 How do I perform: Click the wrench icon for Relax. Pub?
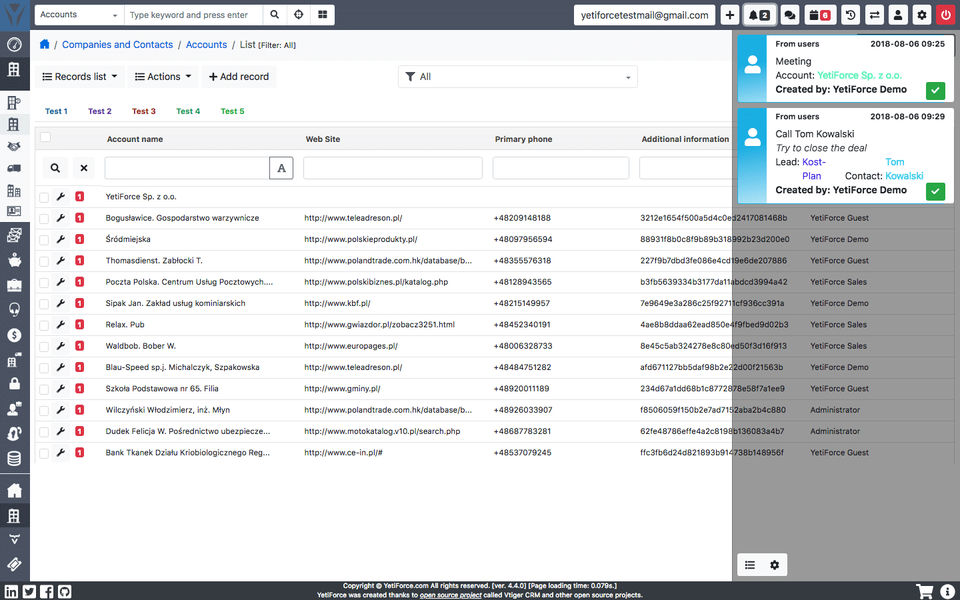[61, 324]
